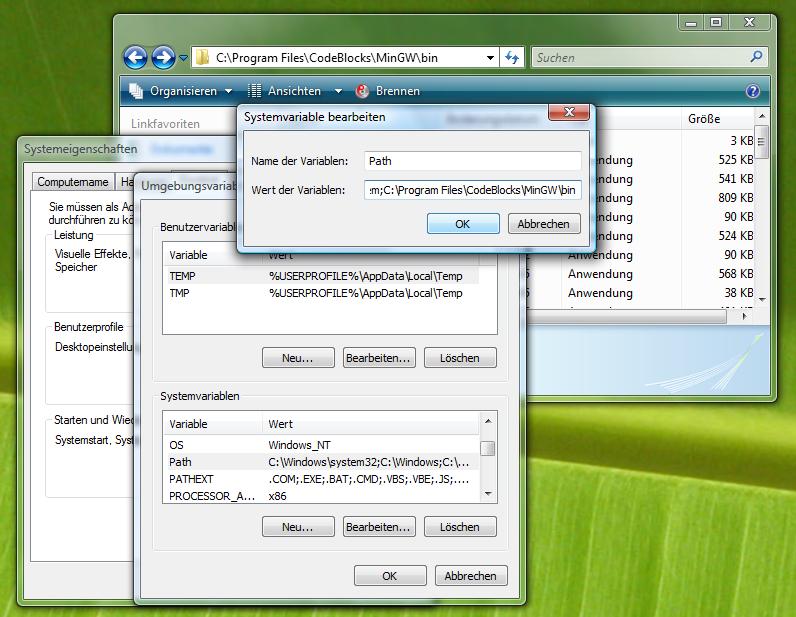Click the folder icon in address bar

click(201, 58)
